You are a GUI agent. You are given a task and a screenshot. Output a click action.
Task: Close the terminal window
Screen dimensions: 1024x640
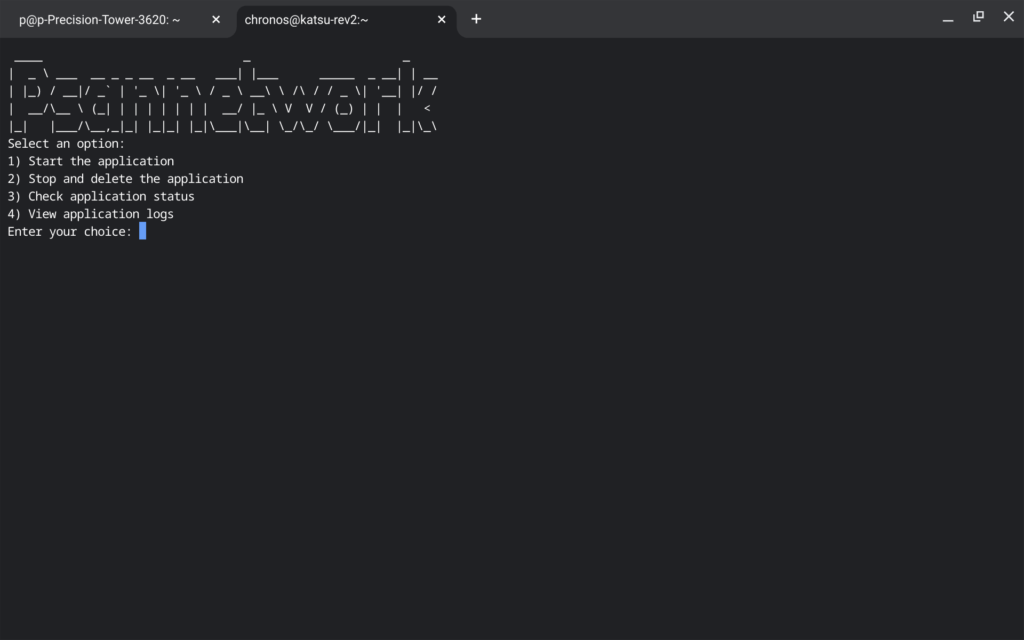point(1008,17)
